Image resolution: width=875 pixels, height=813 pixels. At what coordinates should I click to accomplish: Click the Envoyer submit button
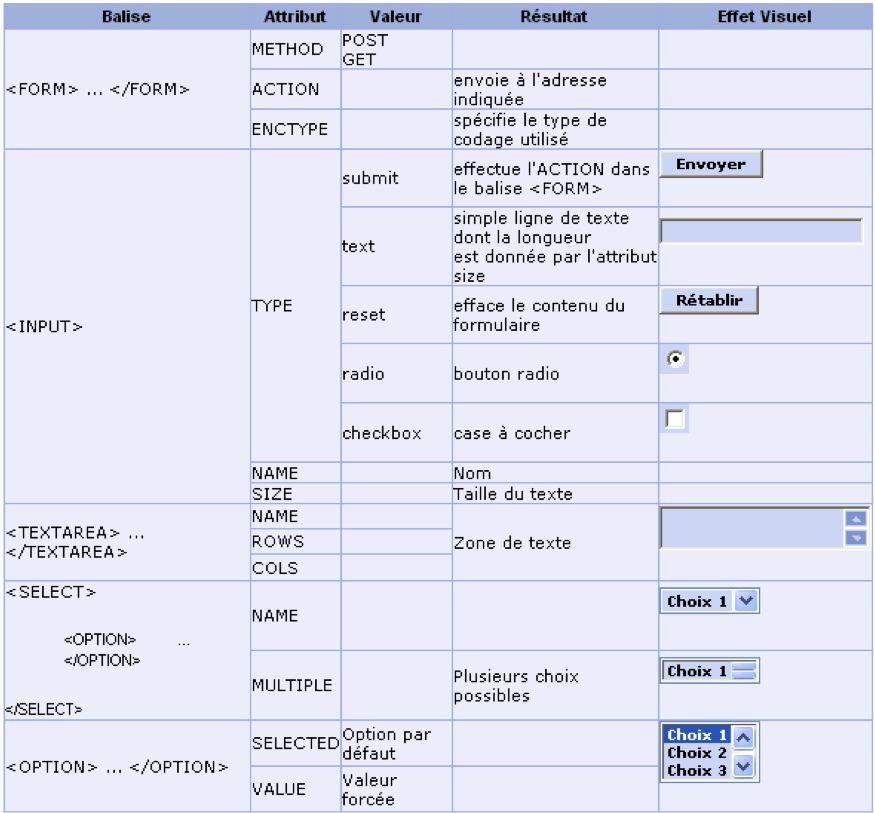pos(711,164)
